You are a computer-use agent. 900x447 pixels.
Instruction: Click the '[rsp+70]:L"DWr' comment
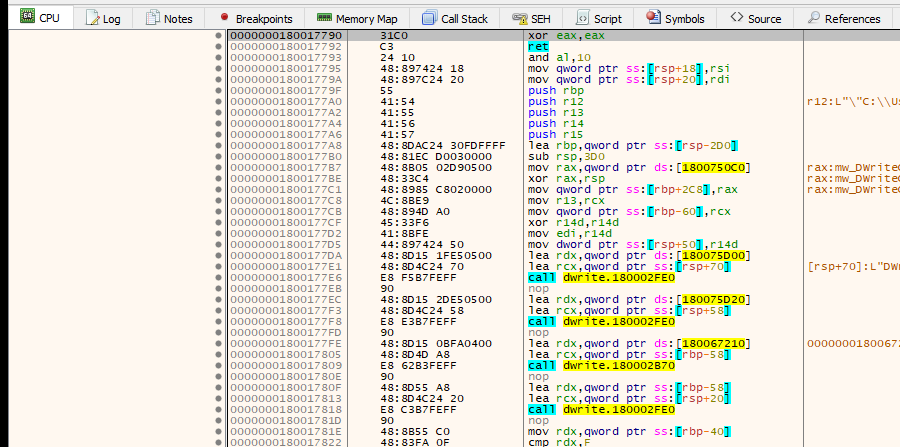pyautogui.click(x=853, y=267)
